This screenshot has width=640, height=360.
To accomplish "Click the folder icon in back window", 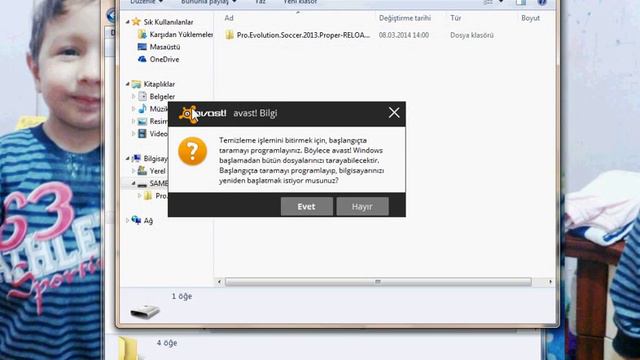I will 128,348.
